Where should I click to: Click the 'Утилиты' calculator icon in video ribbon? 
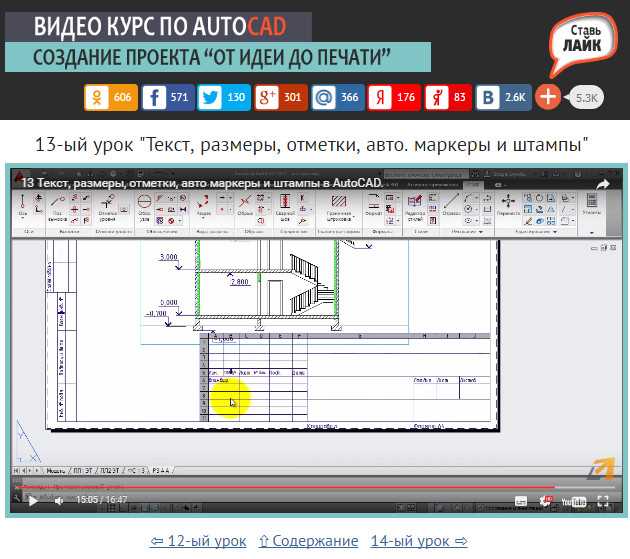[x=591, y=203]
